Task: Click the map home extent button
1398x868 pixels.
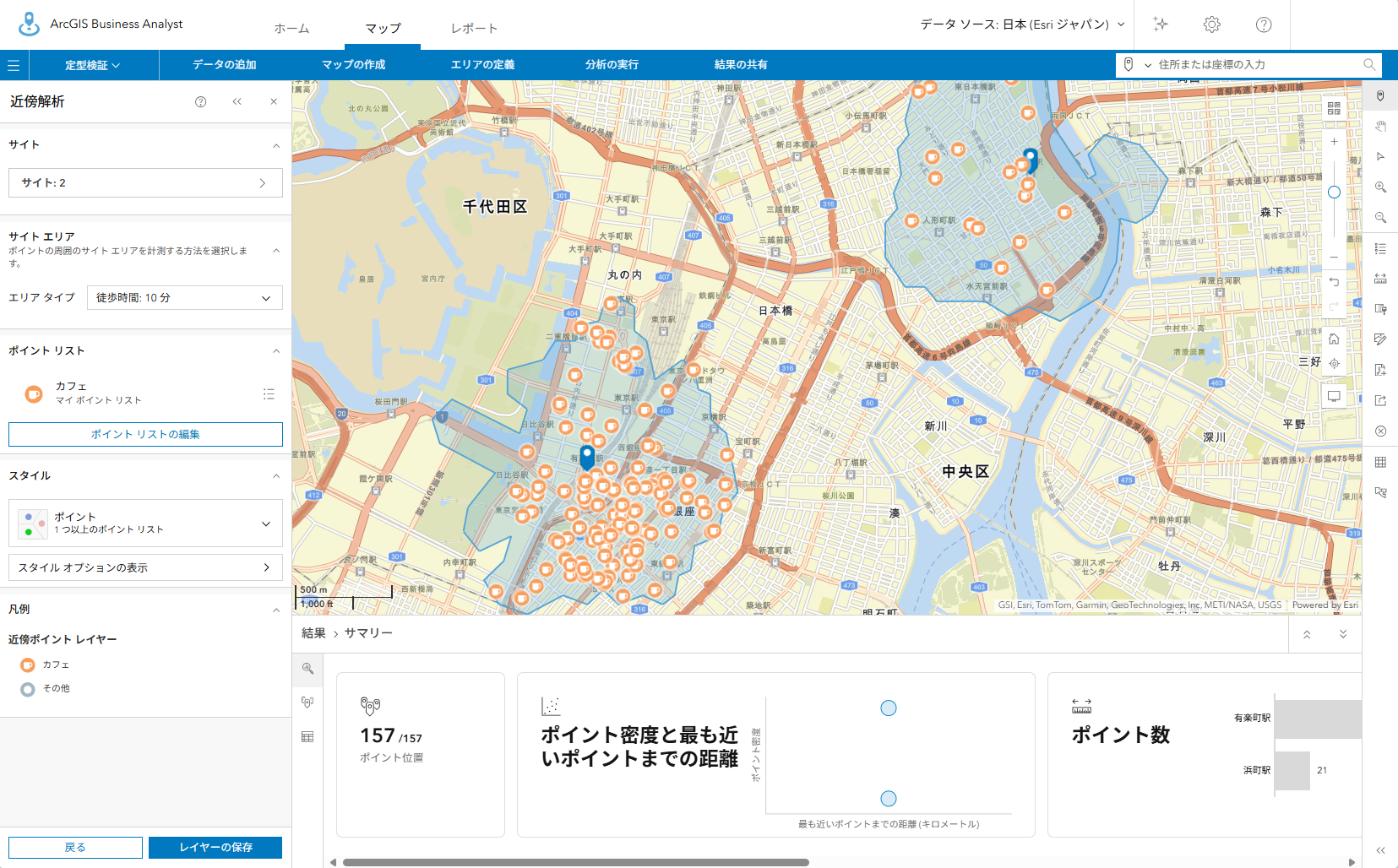Action: pyautogui.click(x=1334, y=339)
